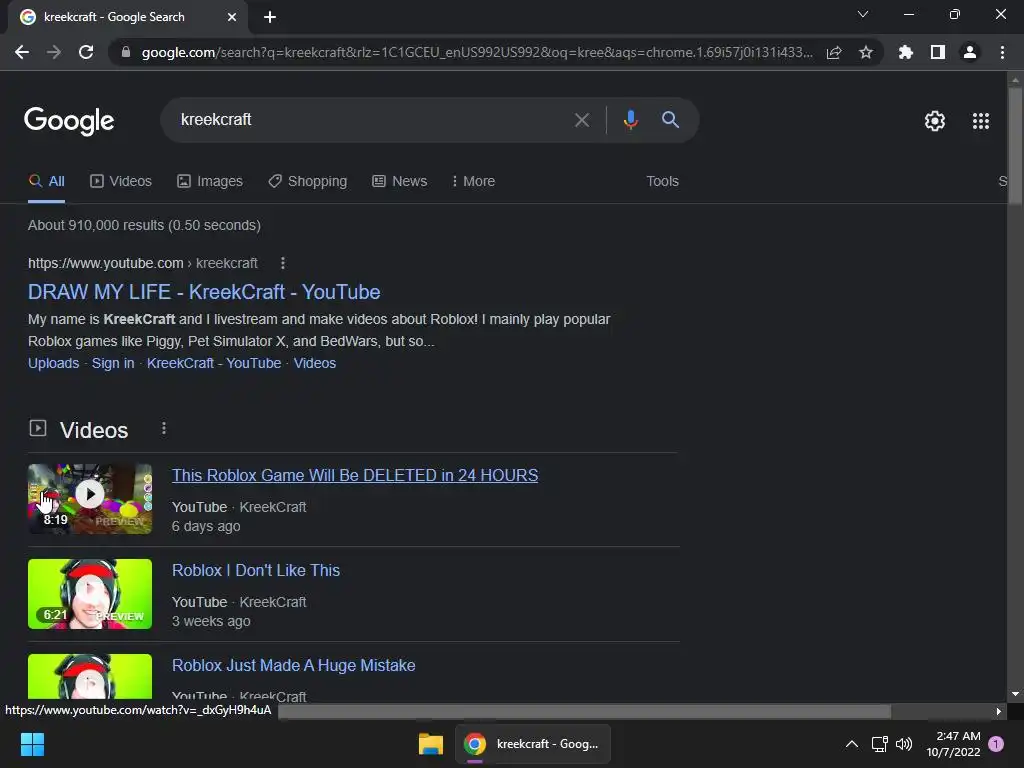Show hidden system tray icons
1024x768 pixels.
(x=852, y=744)
